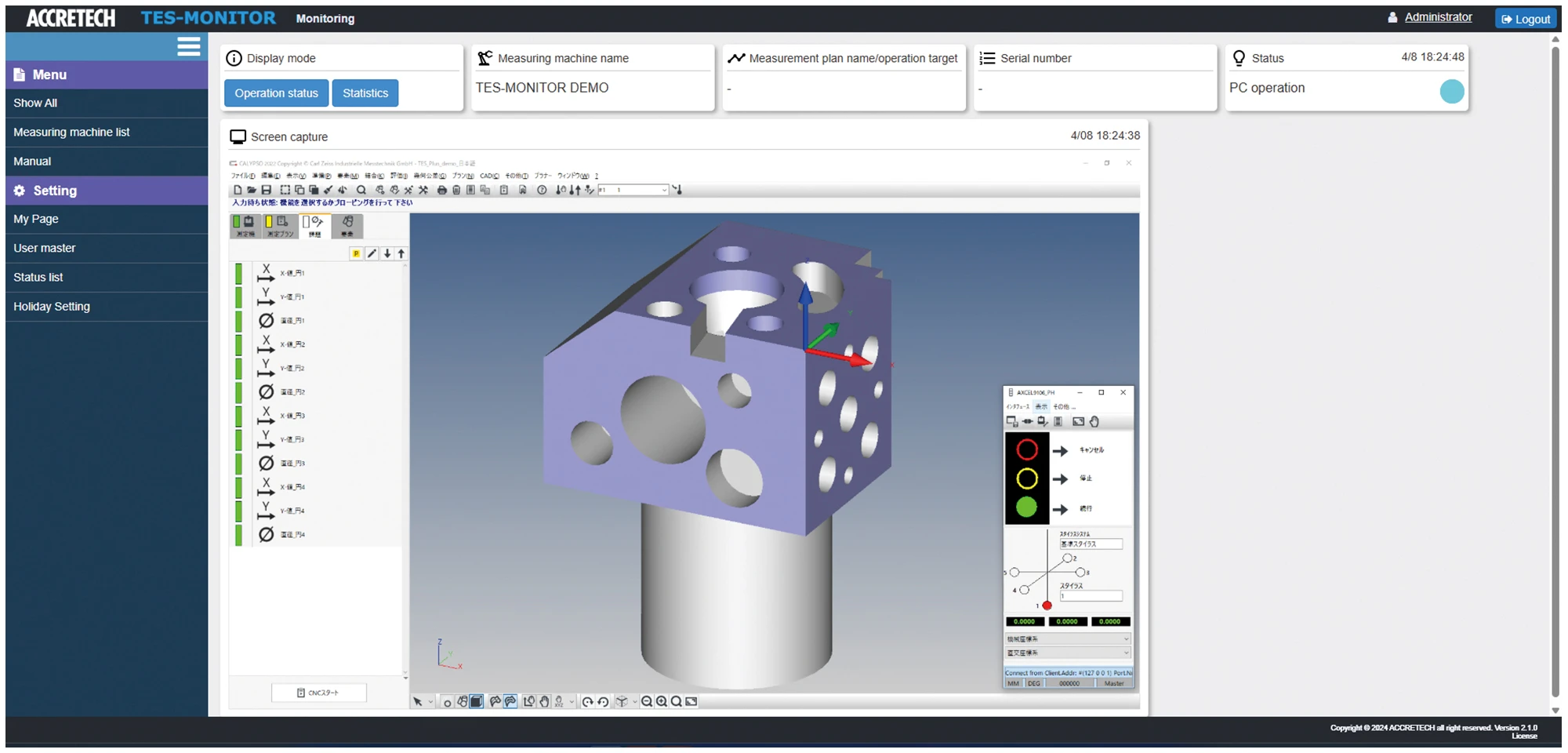Click the zoom in magnifier icon
The image size is (1568, 753).
662,701
